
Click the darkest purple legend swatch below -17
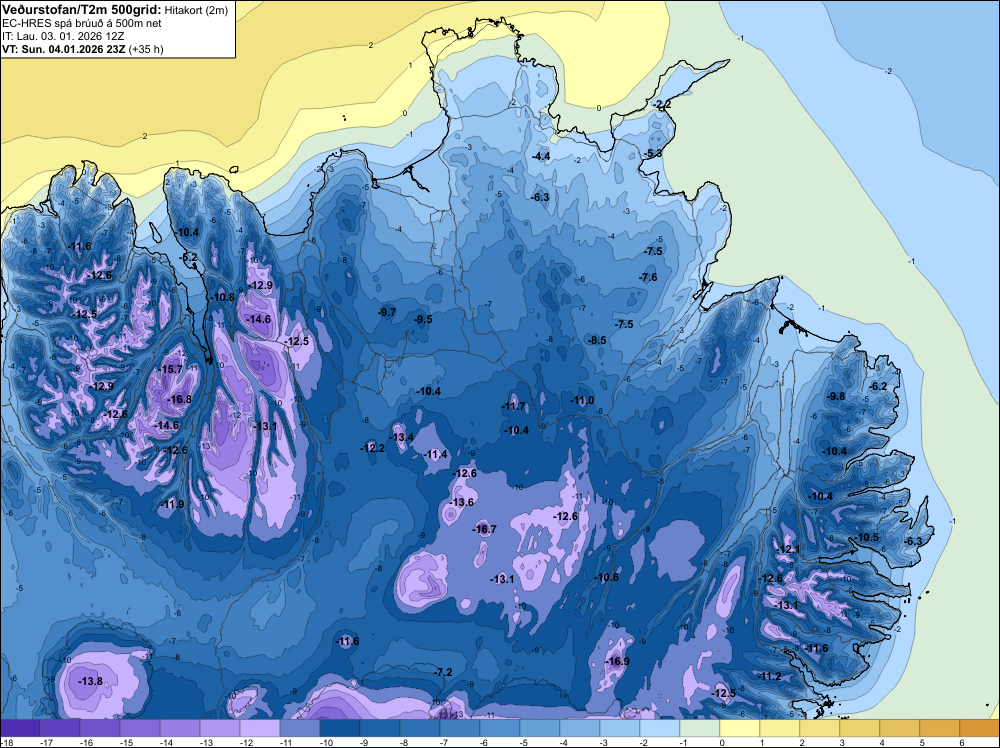pos(20,728)
